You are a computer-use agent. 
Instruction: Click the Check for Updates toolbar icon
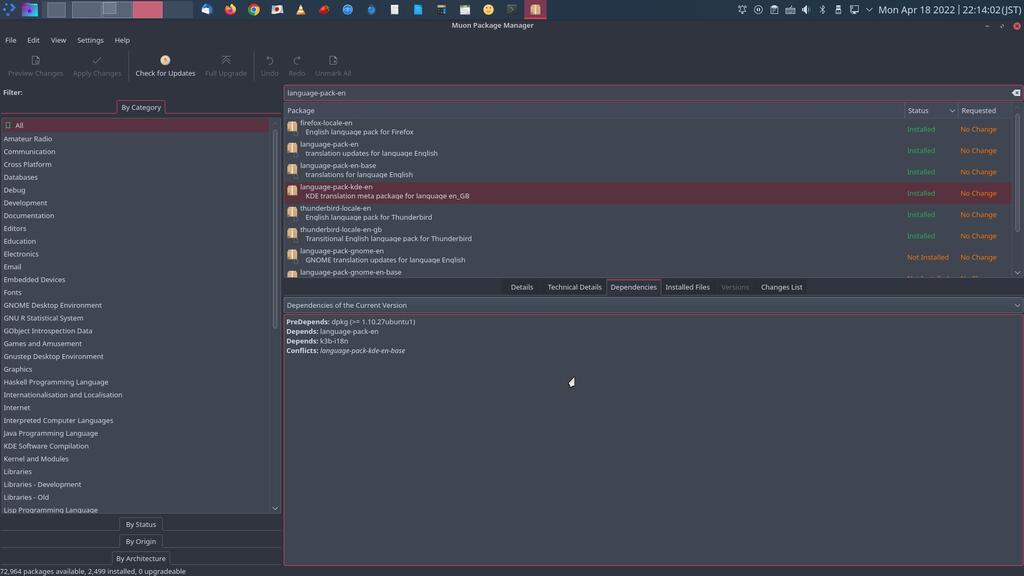pos(165,61)
